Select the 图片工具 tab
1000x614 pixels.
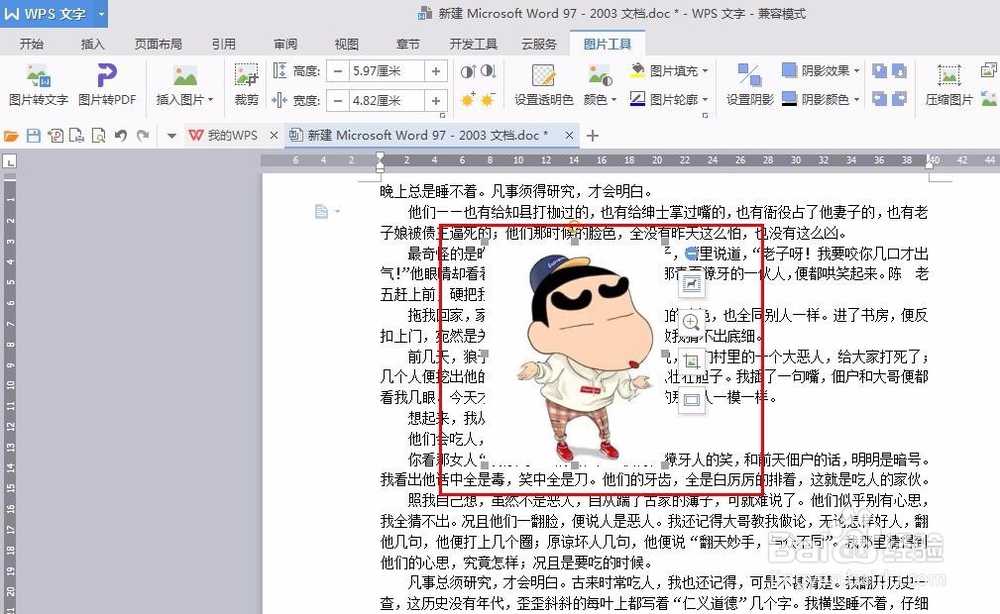[x=607, y=43]
